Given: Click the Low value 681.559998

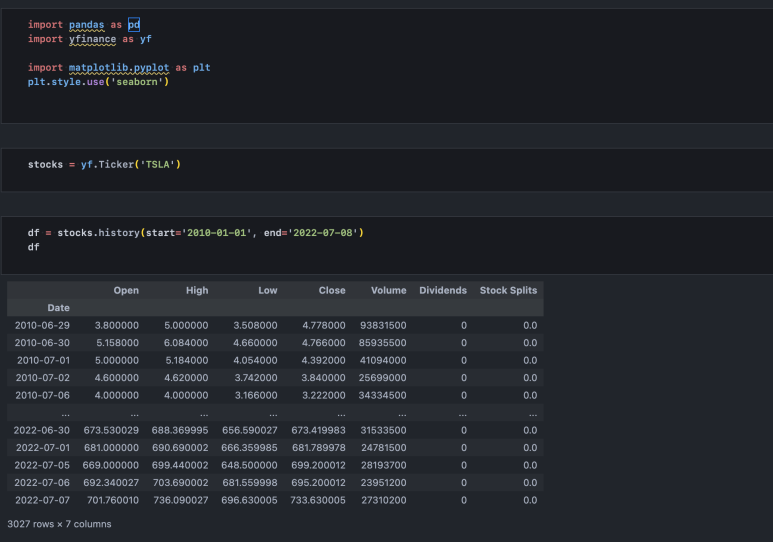Looking at the screenshot, I should point(250,483).
